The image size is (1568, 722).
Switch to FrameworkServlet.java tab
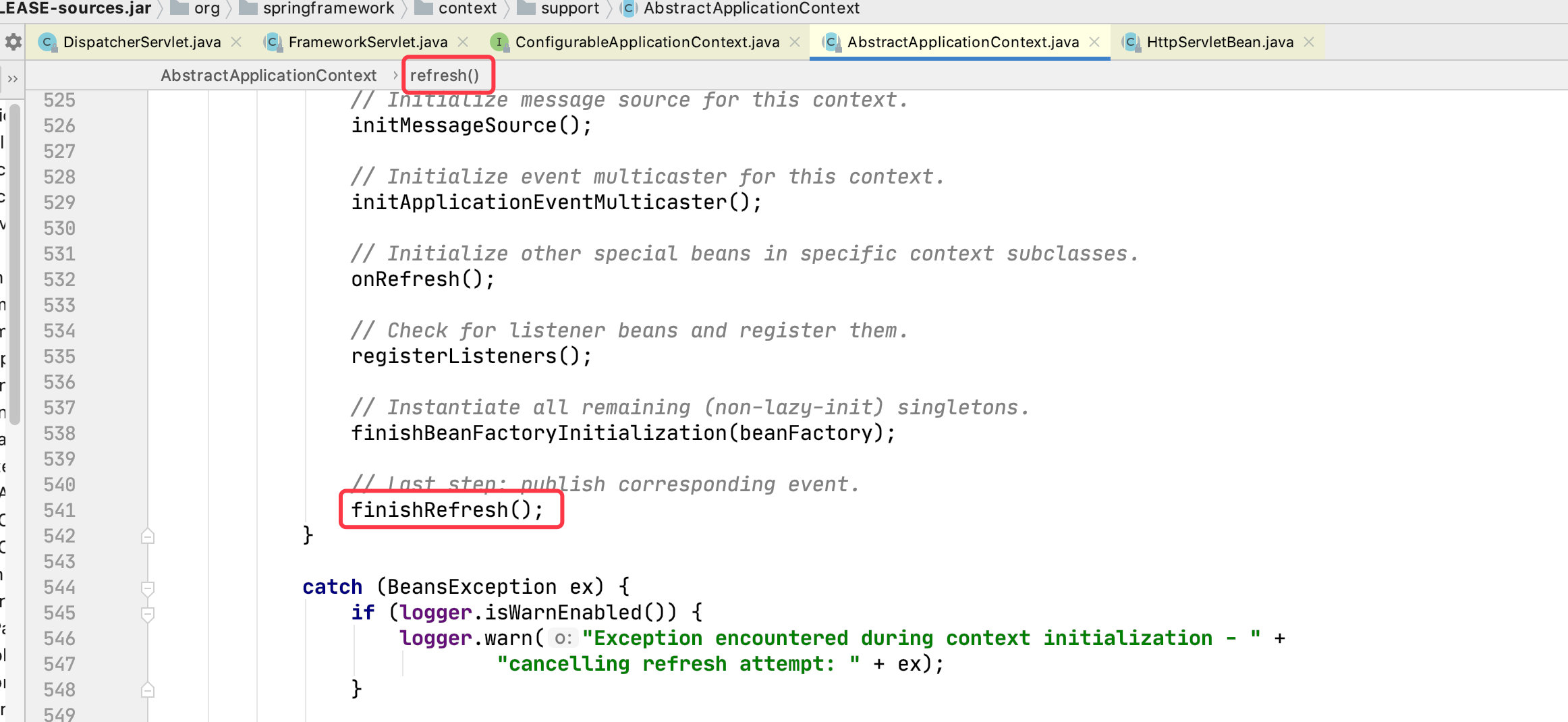pos(368,42)
